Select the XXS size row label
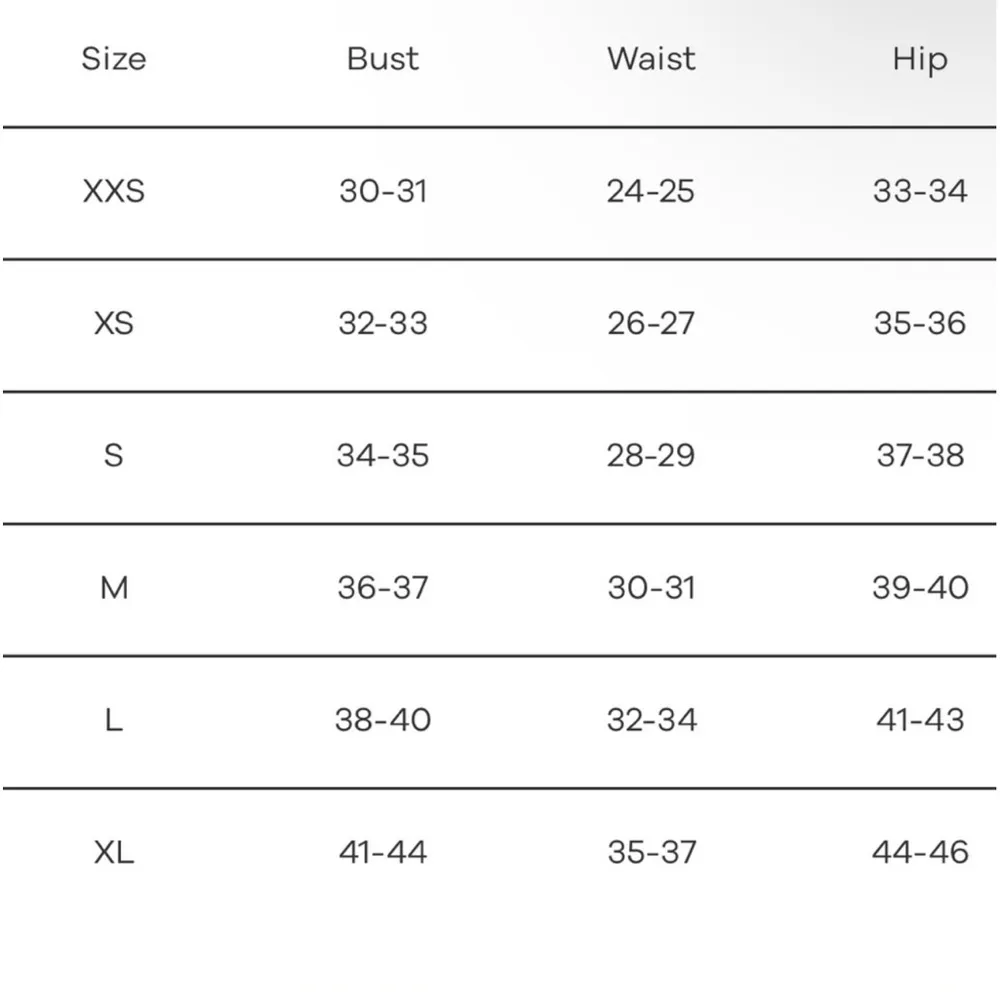 113,191
